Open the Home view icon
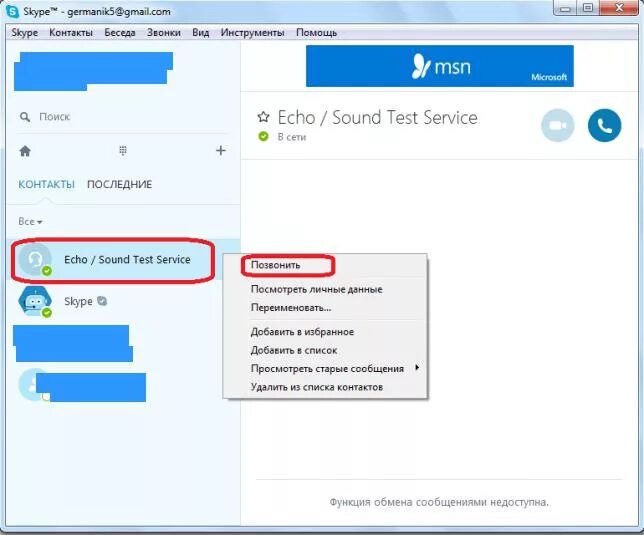The width and height of the screenshot is (644, 535). coord(25,151)
